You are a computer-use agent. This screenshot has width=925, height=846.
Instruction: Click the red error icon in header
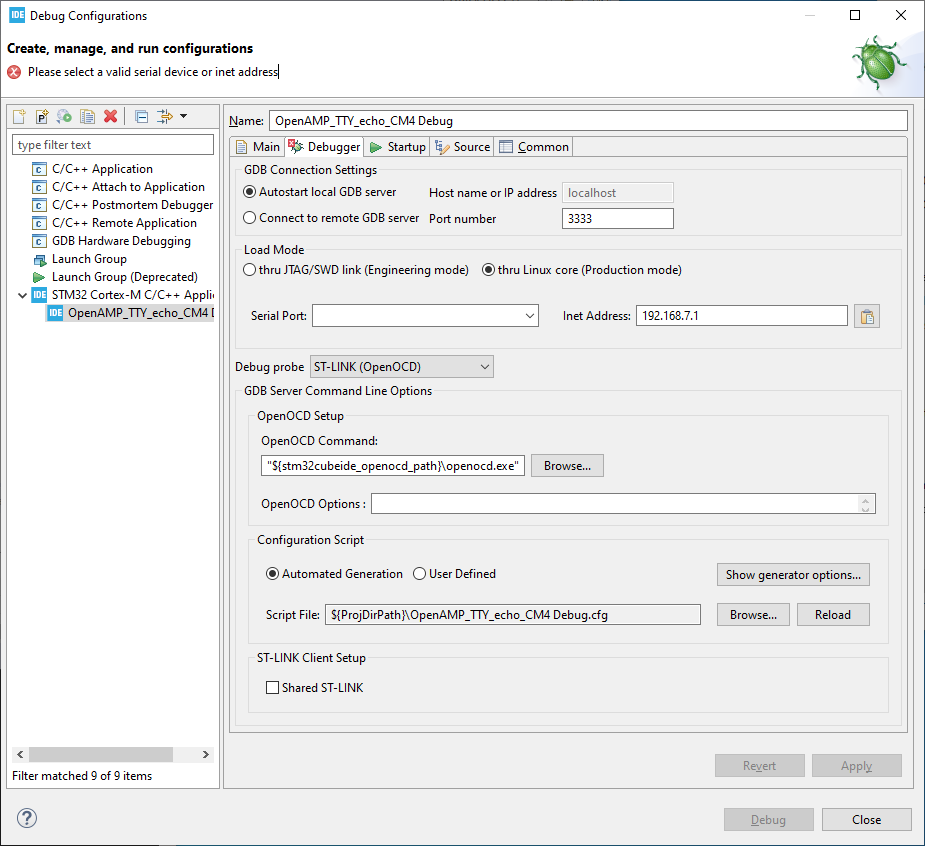click(x=14, y=72)
